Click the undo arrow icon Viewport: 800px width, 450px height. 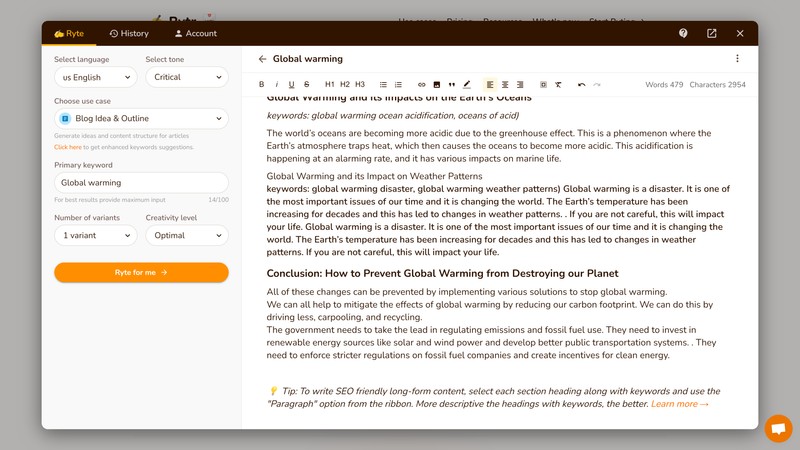tap(582, 85)
